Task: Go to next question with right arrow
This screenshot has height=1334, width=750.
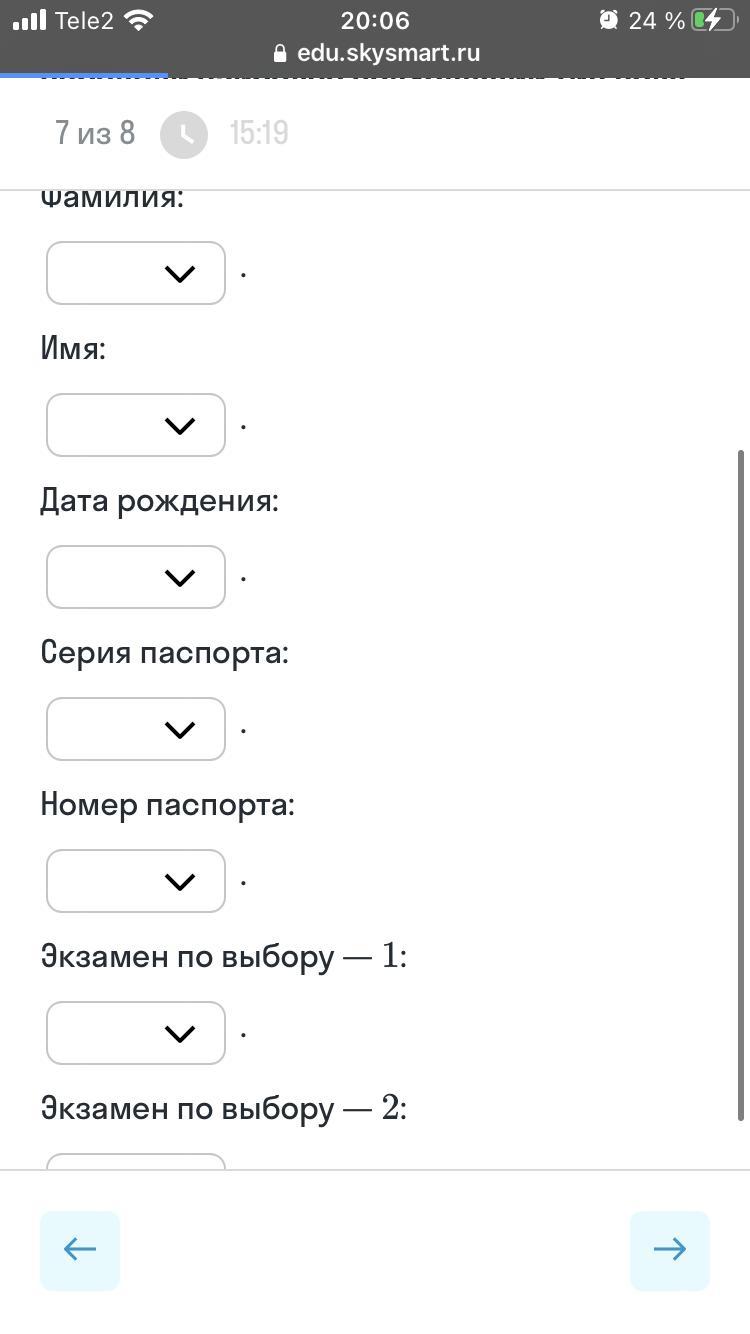Action: (x=669, y=1250)
